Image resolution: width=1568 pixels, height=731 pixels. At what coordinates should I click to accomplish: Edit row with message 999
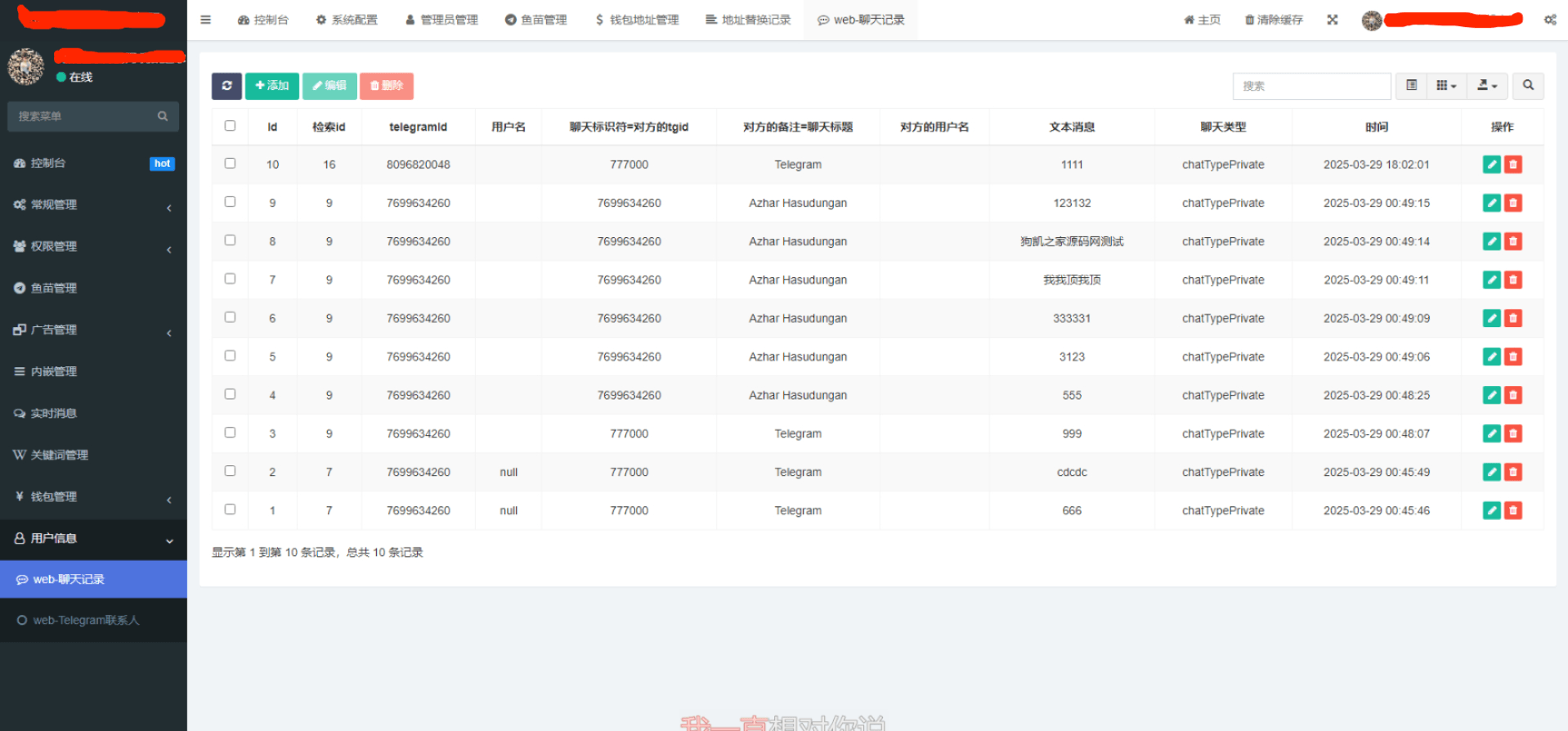(1492, 433)
